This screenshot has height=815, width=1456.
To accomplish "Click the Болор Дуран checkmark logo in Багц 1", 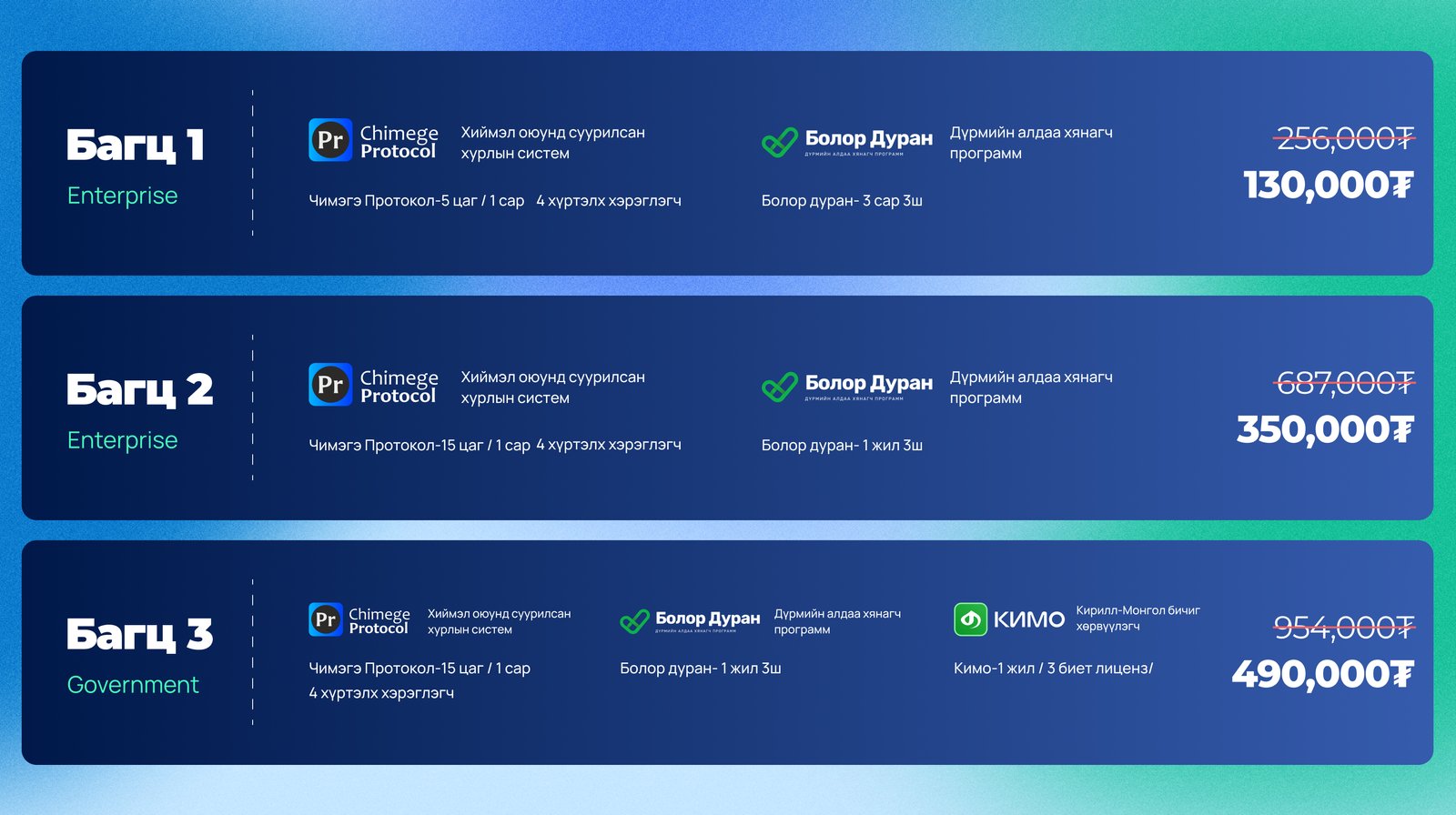I will point(780,141).
